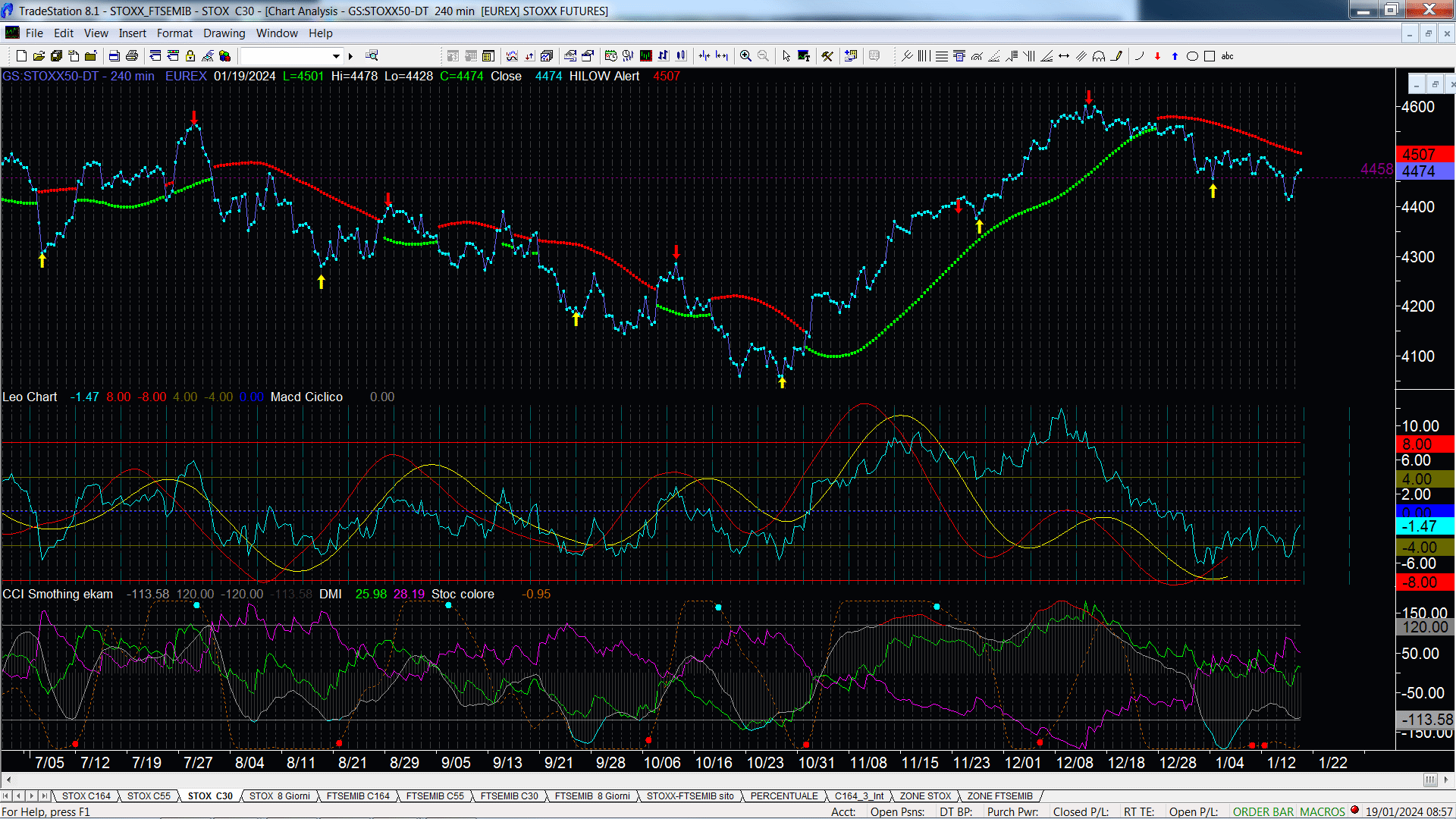Image resolution: width=1456 pixels, height=819 pixels.
Task: Select the horizontal double-arrow drawing tool
Action: (1064, 56)
